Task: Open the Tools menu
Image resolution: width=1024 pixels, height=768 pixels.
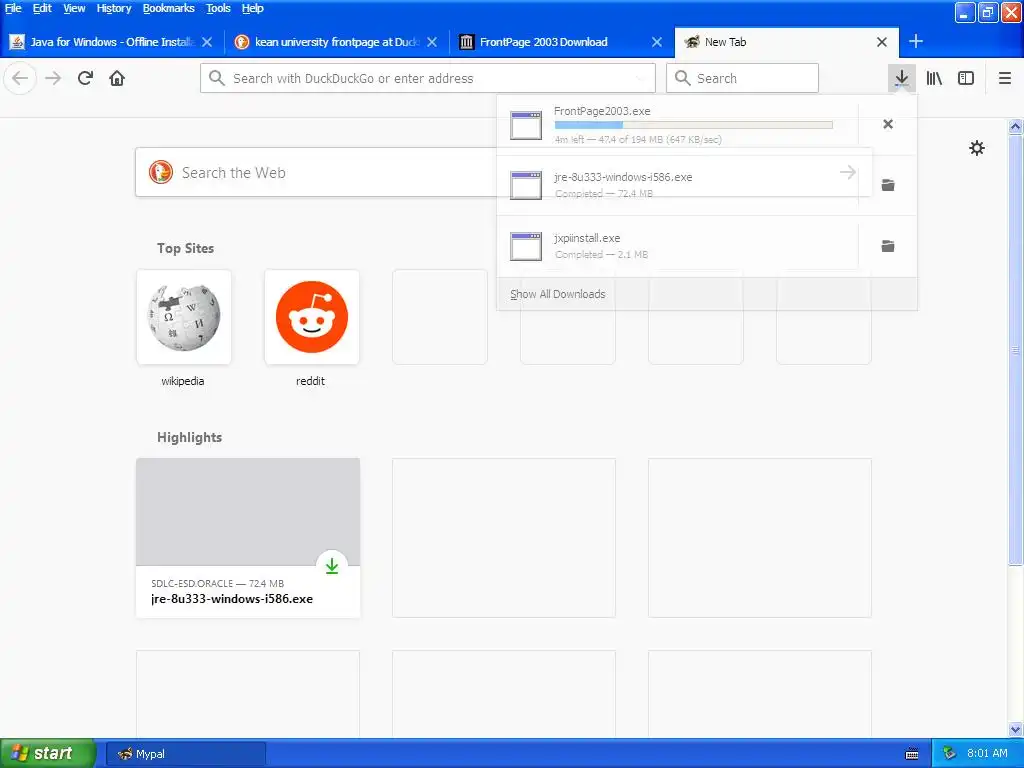Action: tap(218, 8)
